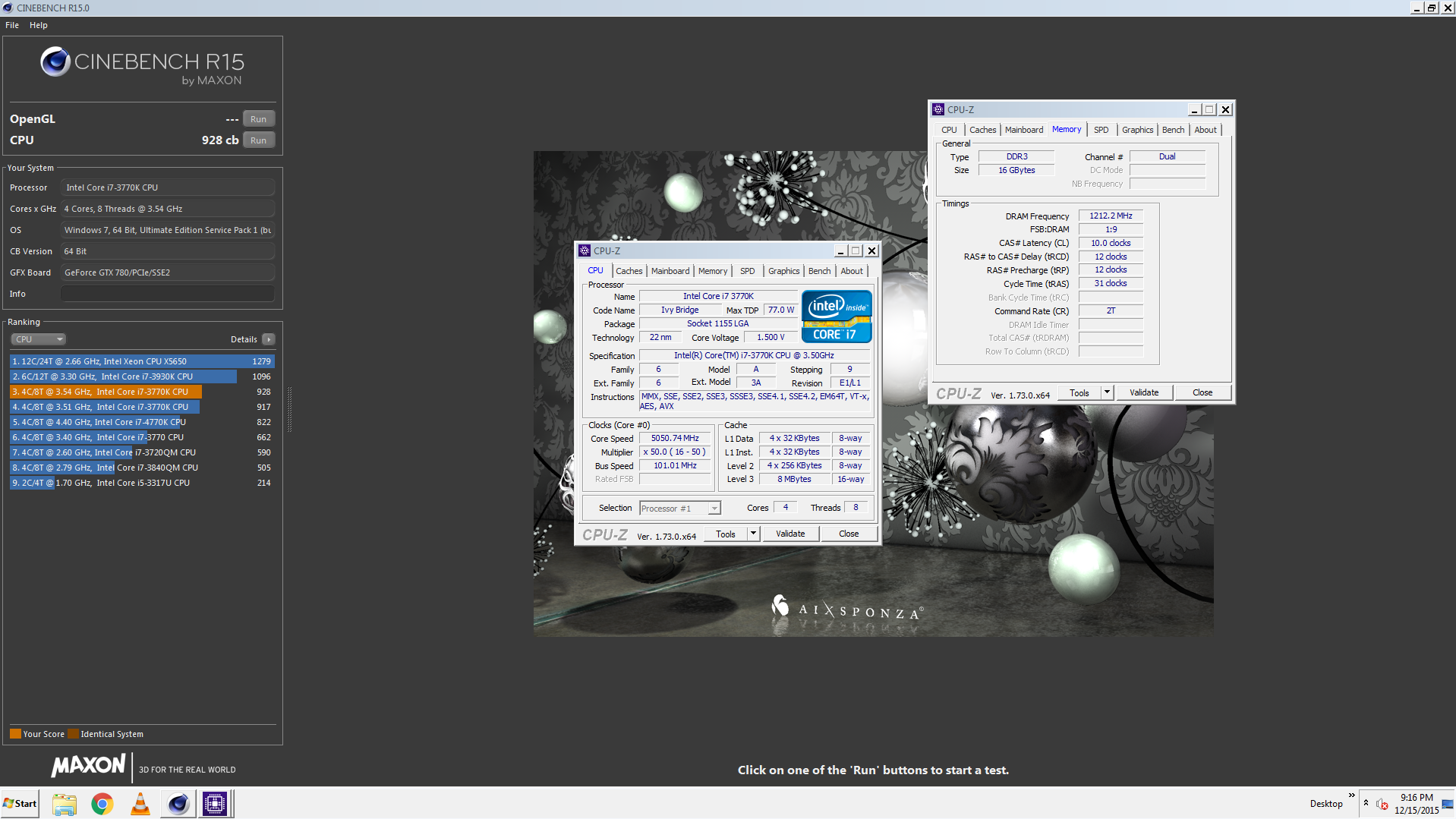Open Graphics tab in front CPU-Z window
Screen dimensions: 1456x819
click(783, 271)
